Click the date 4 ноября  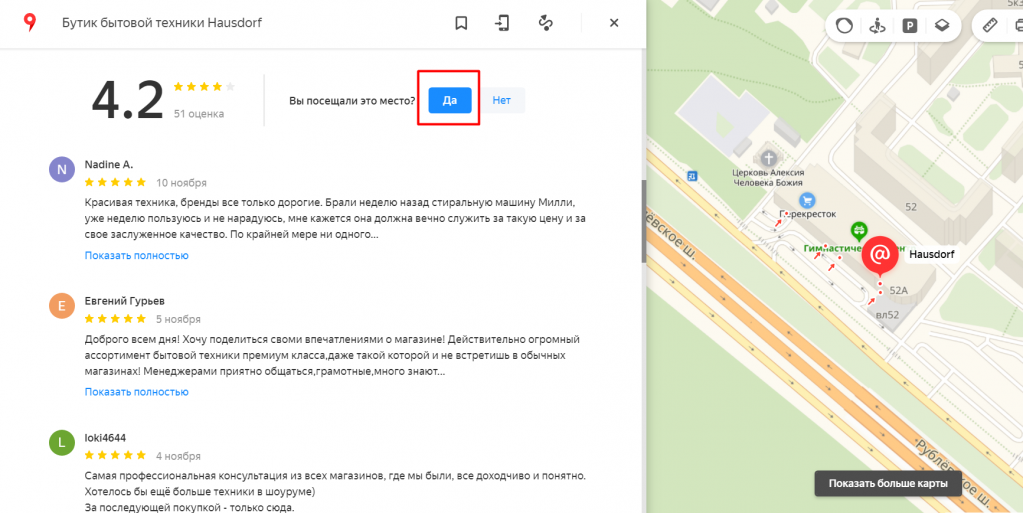[x=178, y=456]
